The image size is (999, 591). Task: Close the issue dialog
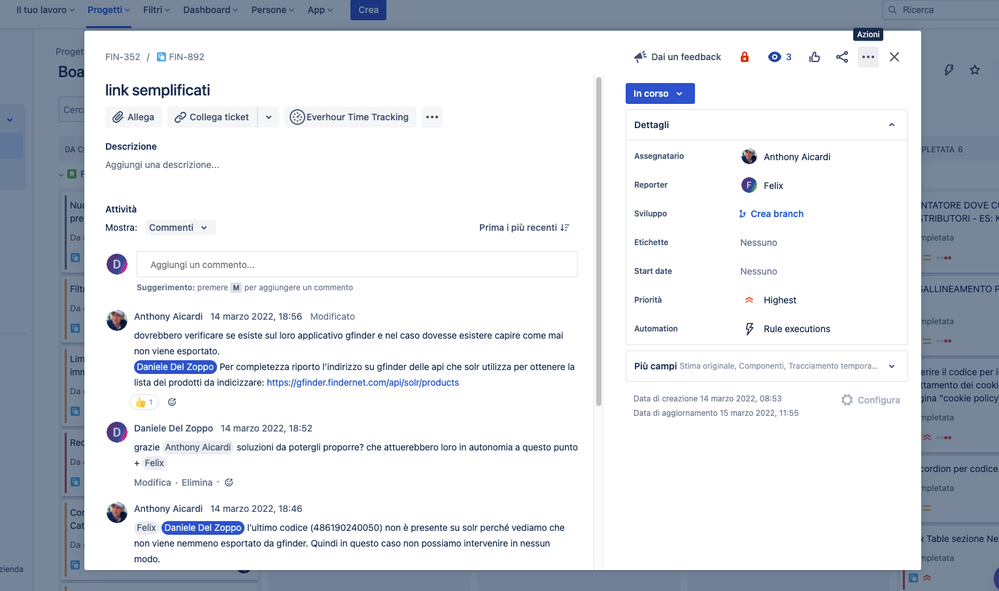894,57
